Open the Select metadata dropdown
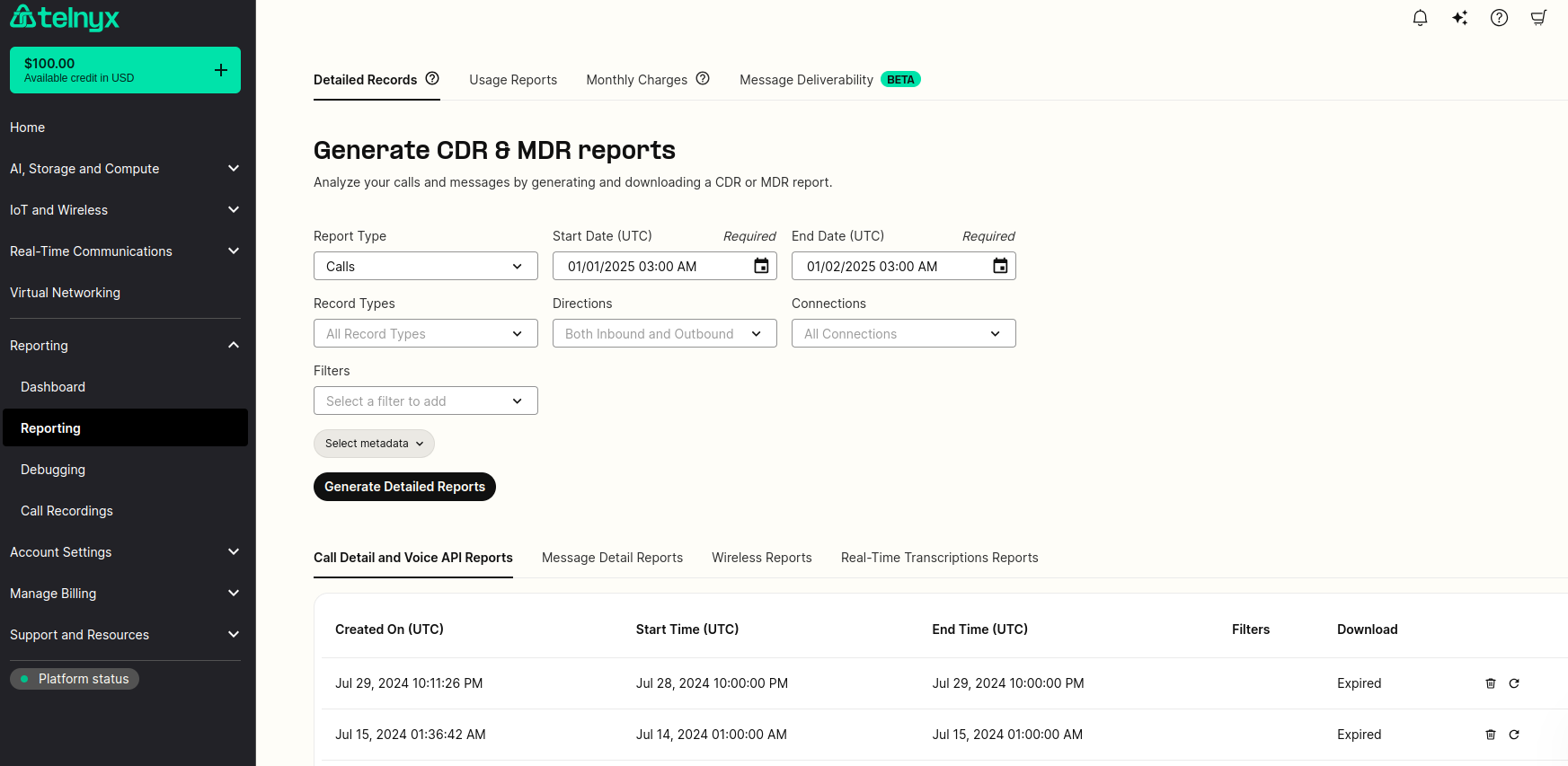1568x766 pixels. coord(374,444)
